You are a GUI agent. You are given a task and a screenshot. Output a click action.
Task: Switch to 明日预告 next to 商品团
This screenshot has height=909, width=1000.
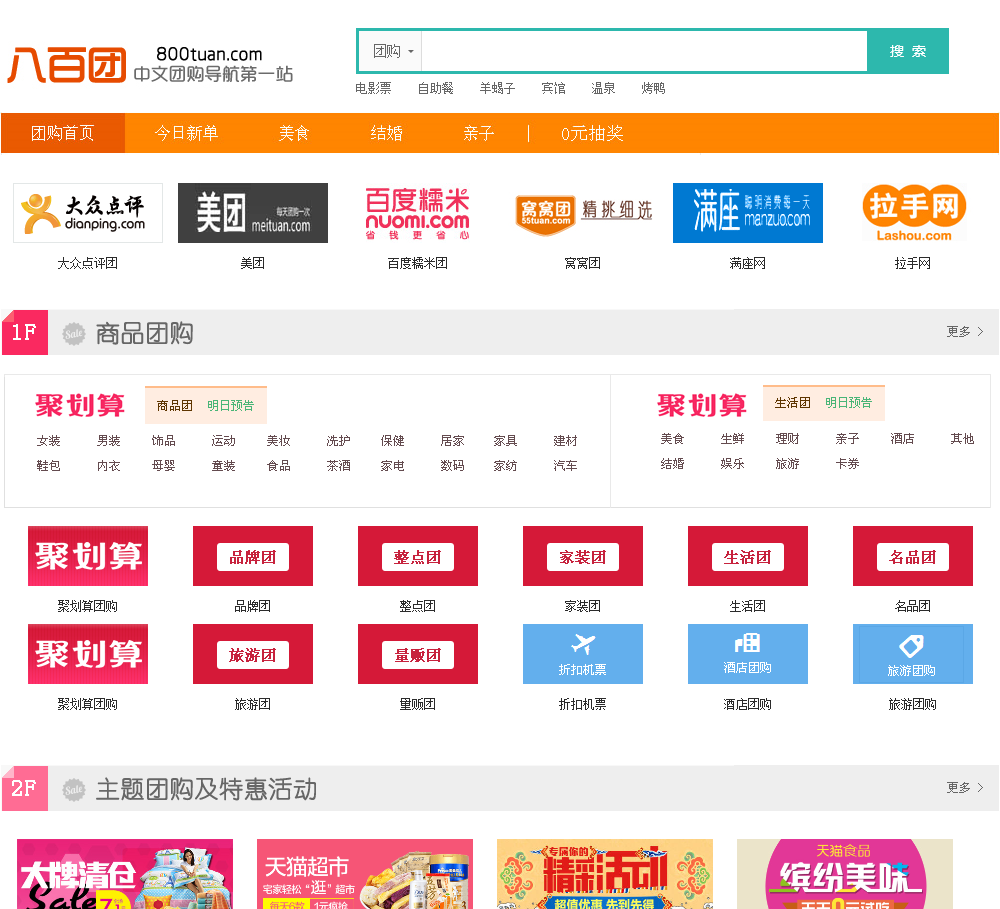coord(230,406)
